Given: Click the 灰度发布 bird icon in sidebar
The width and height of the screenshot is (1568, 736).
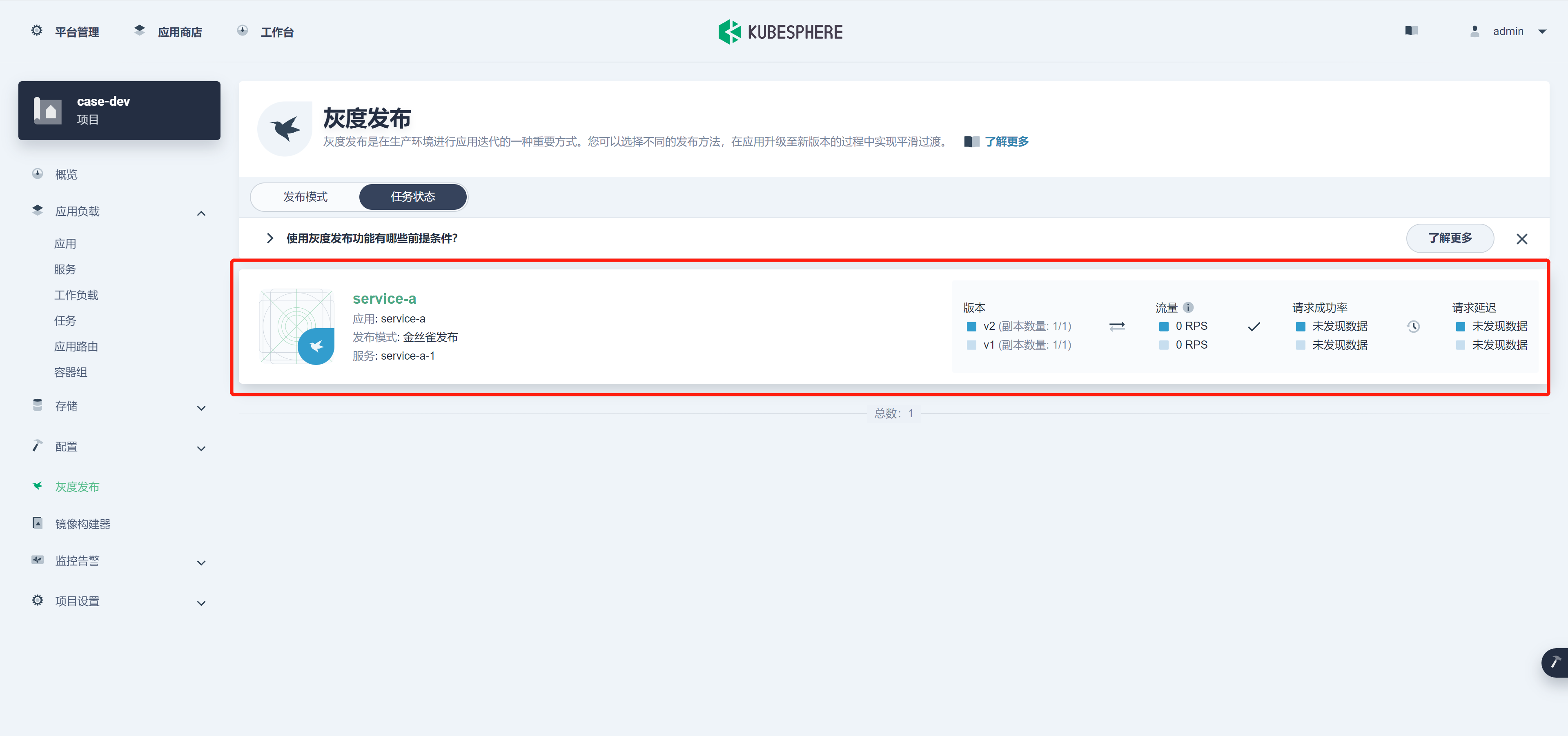Looking at the screenshot, I should pyautogui.click(x=37, y=486).
